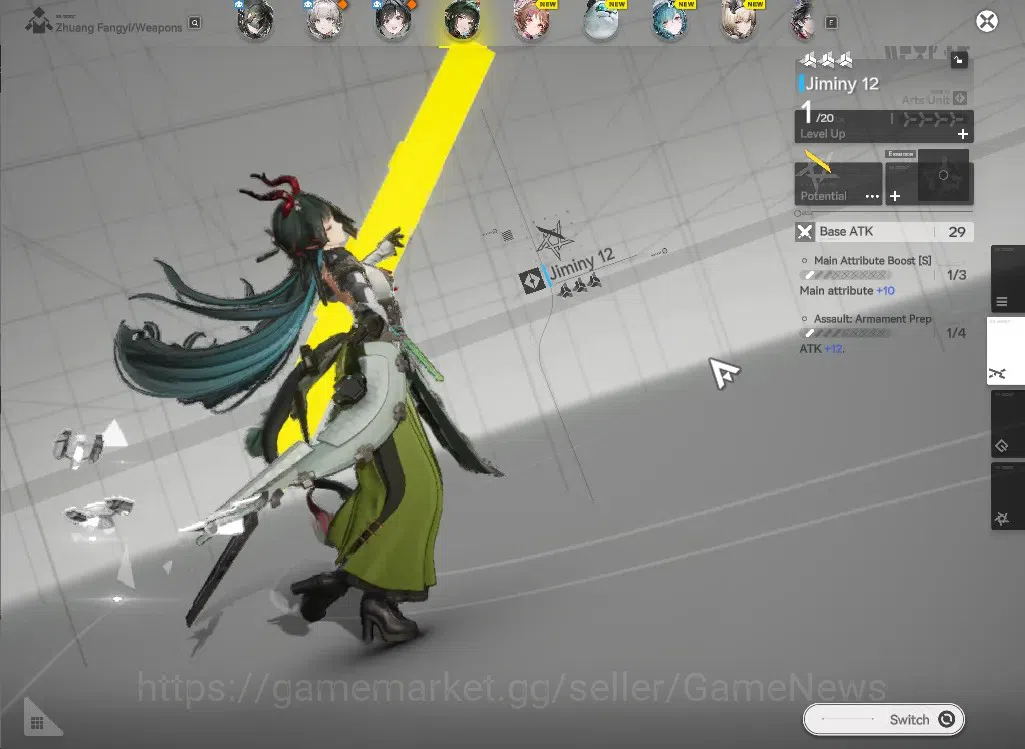This screenshot has height=749, width=1025.
Task: Open the overview tab with list icon
Action: pos(1007,280)
